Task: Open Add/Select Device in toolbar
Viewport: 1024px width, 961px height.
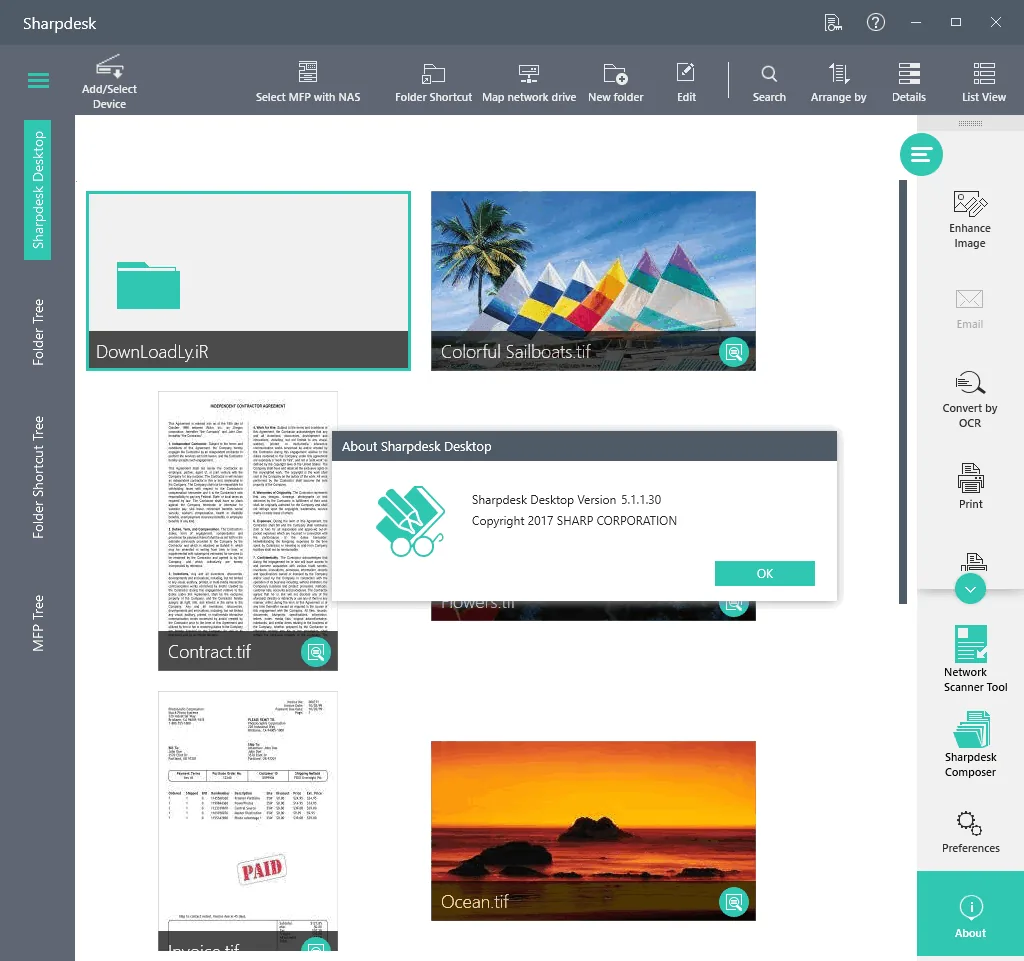Action: point(109,82)
